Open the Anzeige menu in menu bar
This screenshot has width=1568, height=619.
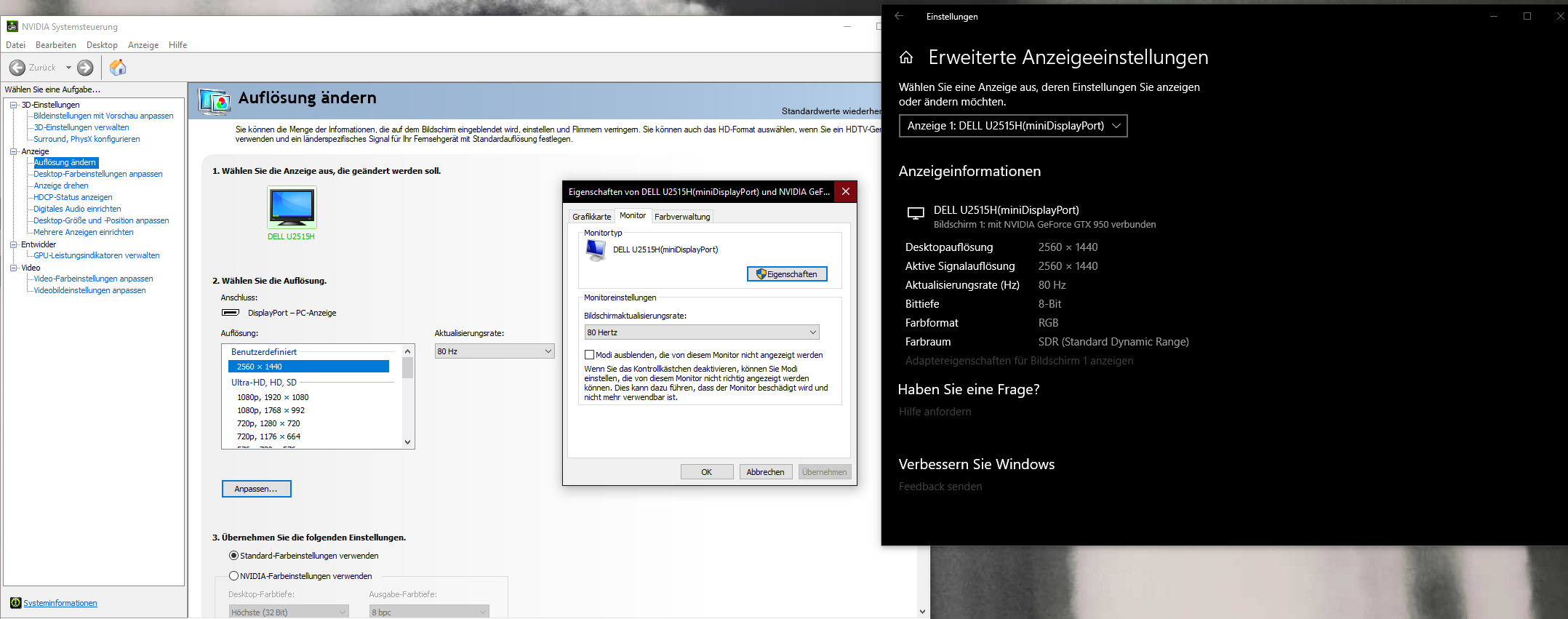coord(143,45)
